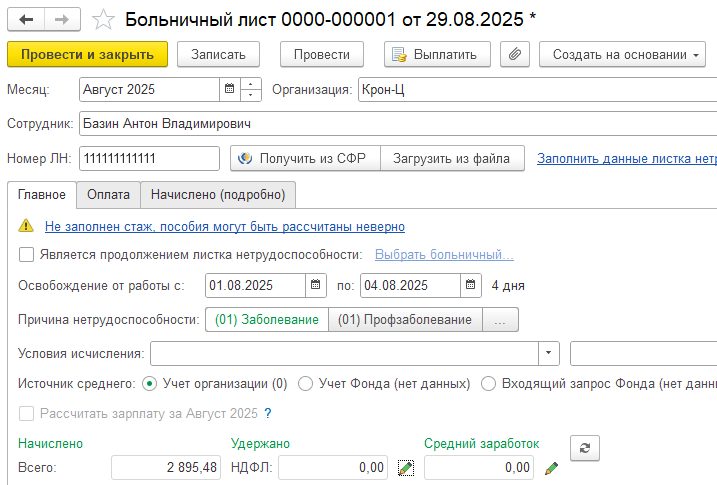
Task: Select 'Учет Фонда (нет данных)' radio option
Action: pos(306,383)
